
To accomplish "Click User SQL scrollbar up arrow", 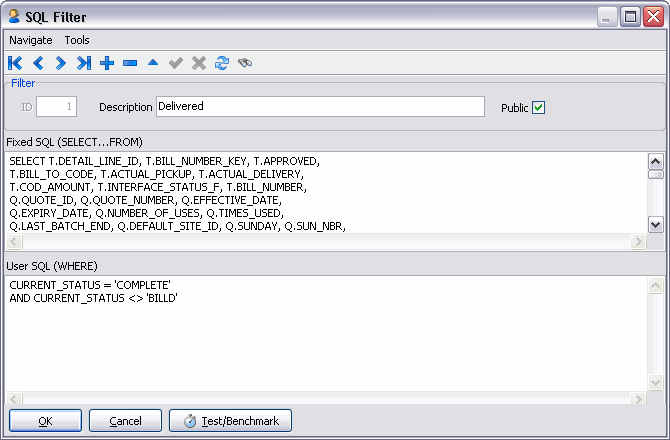I will [x=655, y=285].
